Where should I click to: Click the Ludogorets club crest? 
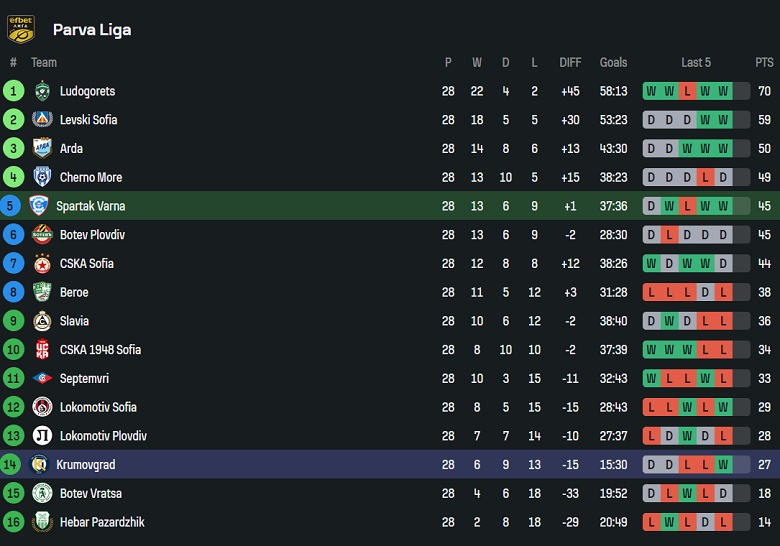(x=42, y=91)
